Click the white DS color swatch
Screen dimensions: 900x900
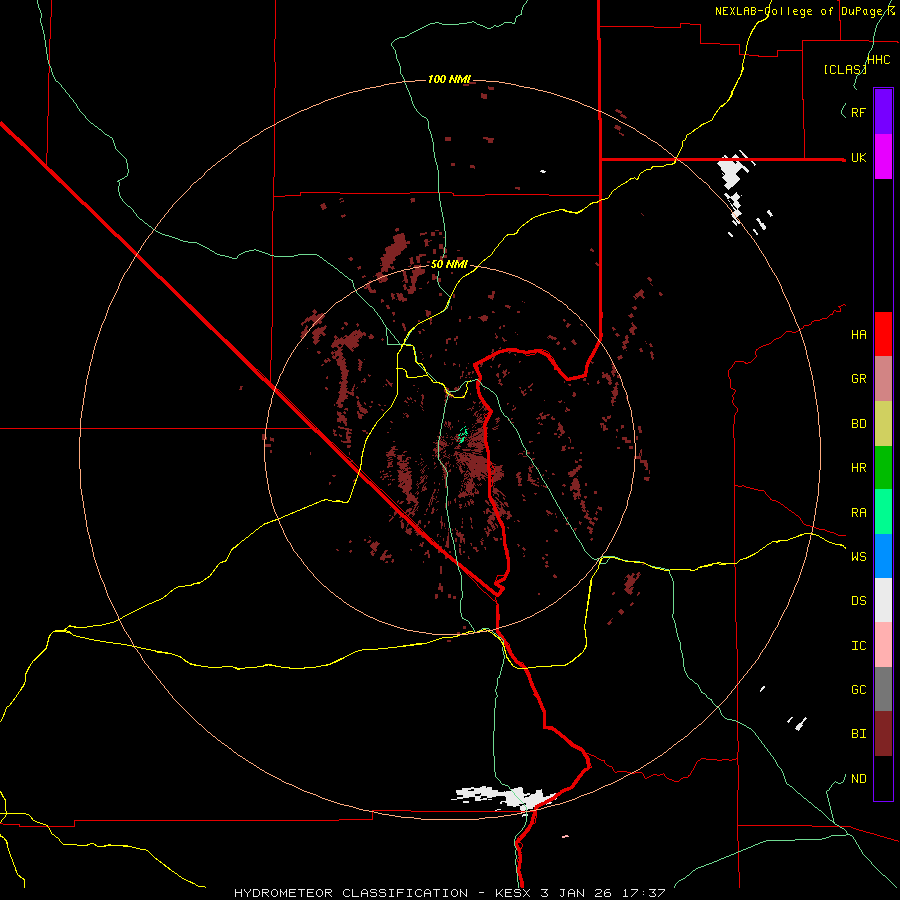click(x=883, y=600)
